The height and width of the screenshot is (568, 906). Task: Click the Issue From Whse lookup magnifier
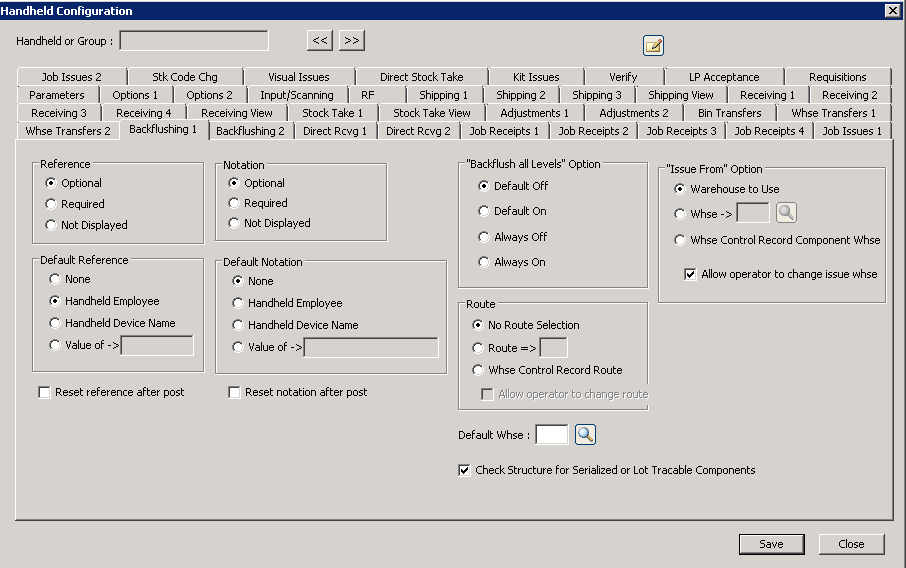click(786, 213)
